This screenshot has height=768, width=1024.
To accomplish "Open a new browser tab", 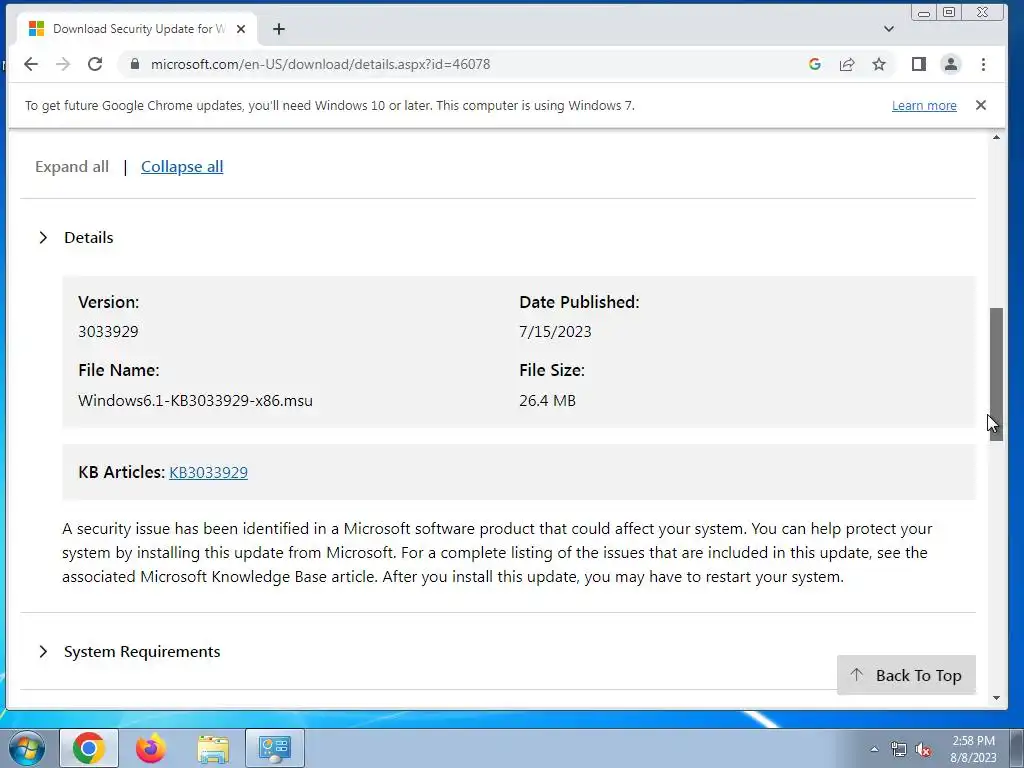I will (x=279, y=29).
